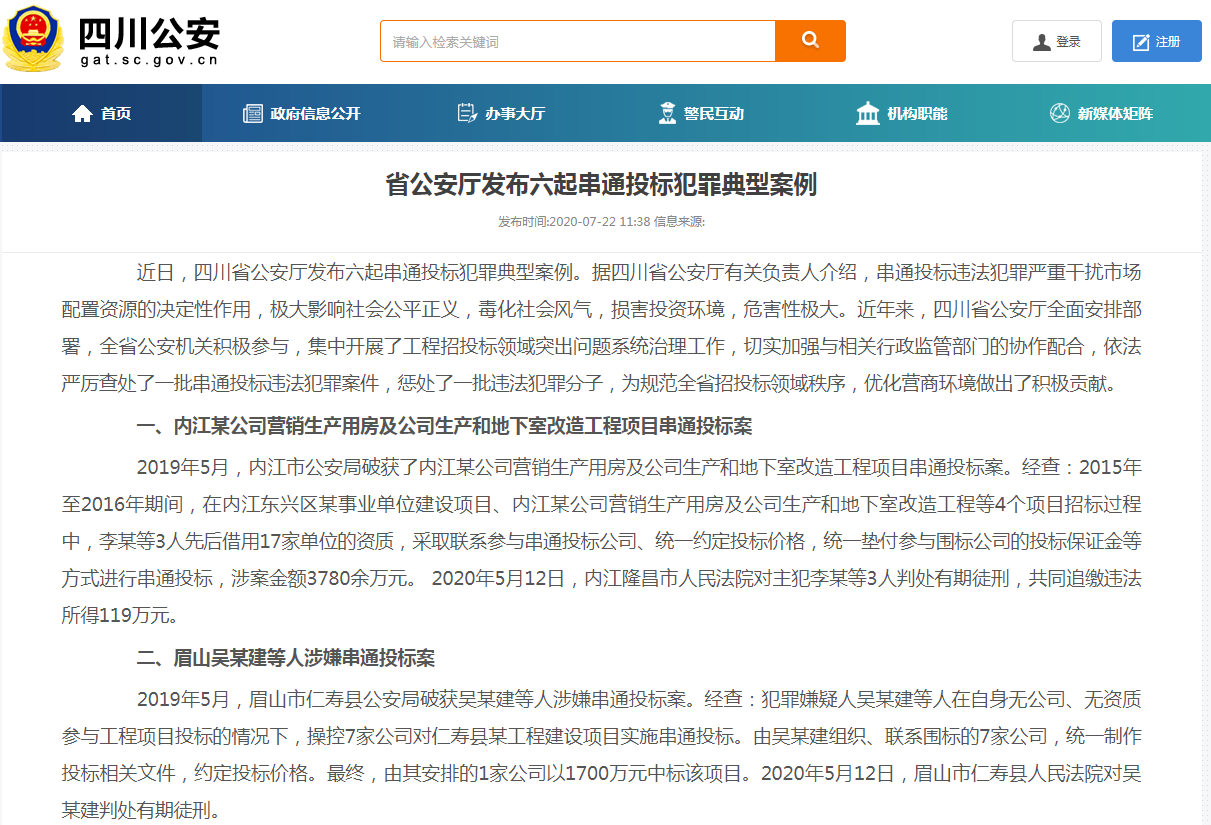Click the circular icon beside 新媒体矩阵
This screenshot has width=1211, height=825.
1059,113
